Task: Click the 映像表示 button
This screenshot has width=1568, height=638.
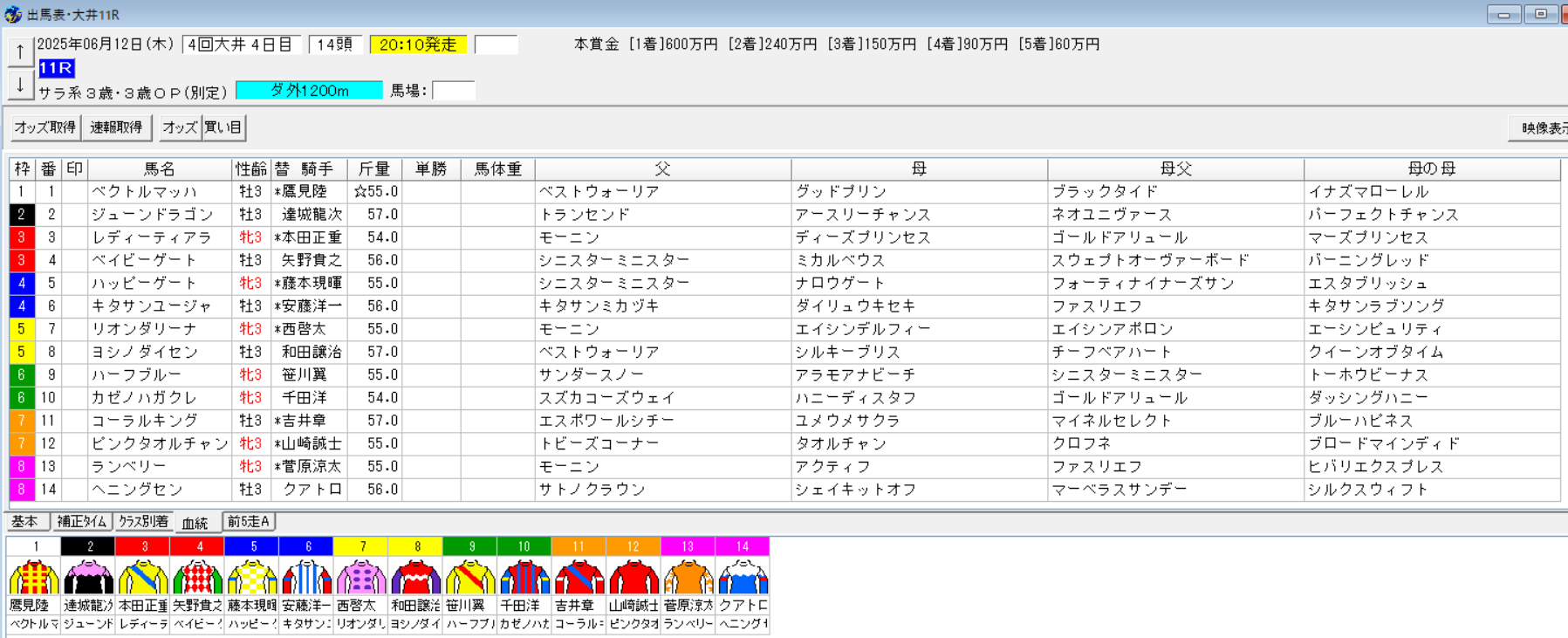Action: [1540, 128]
